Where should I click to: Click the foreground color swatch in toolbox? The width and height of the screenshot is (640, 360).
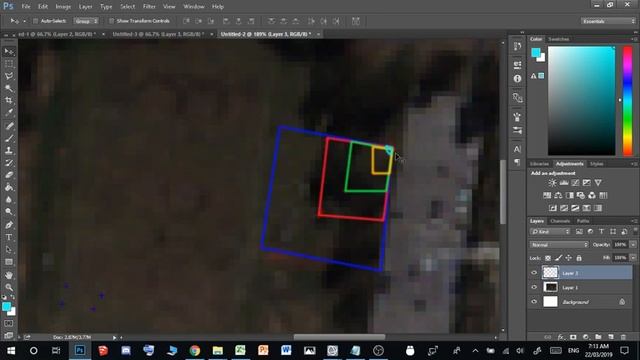6,307
